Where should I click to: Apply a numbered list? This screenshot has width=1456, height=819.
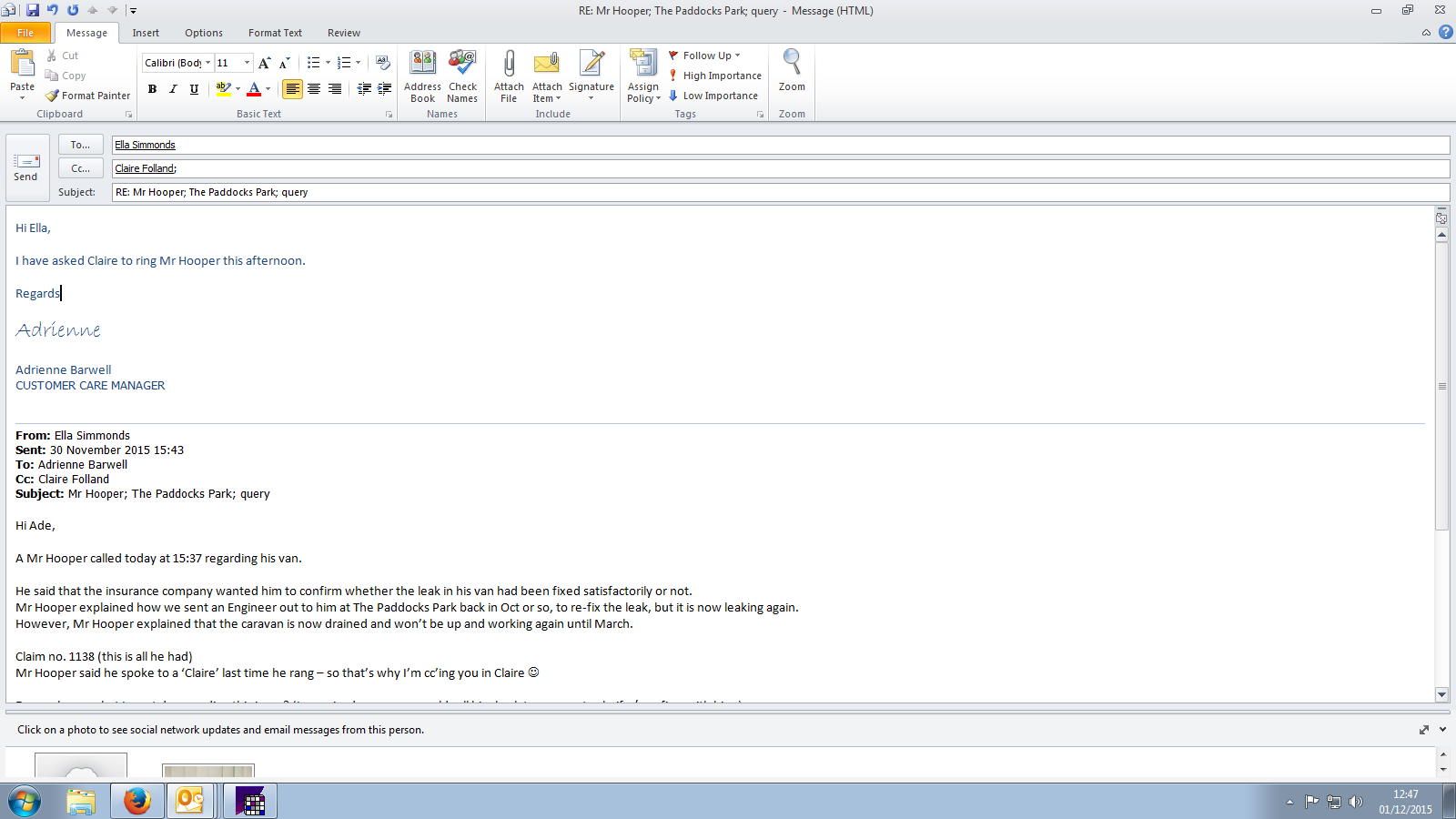pos(343,63)
